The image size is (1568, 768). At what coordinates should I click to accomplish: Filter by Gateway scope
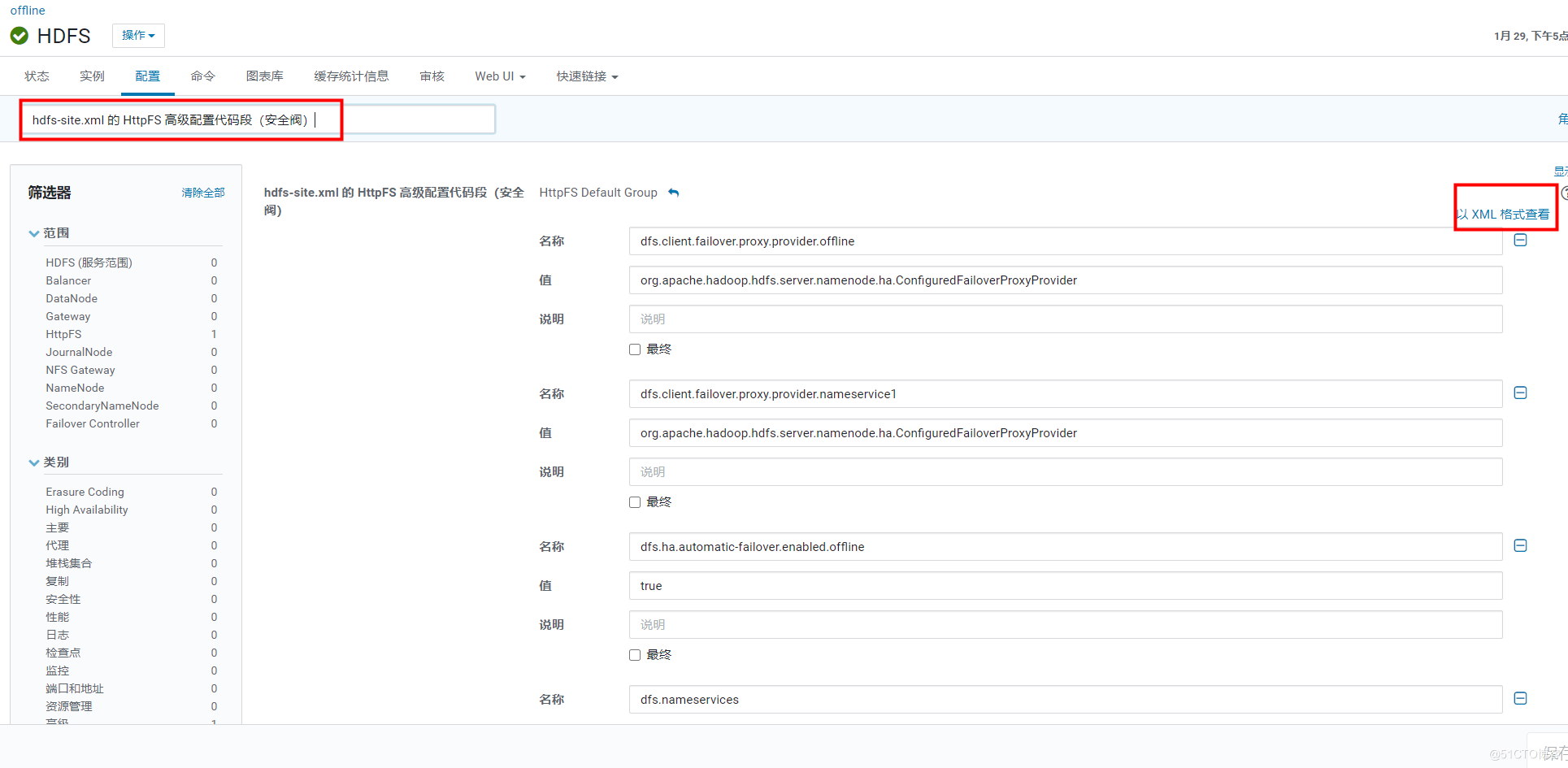(x=68, y=316)
